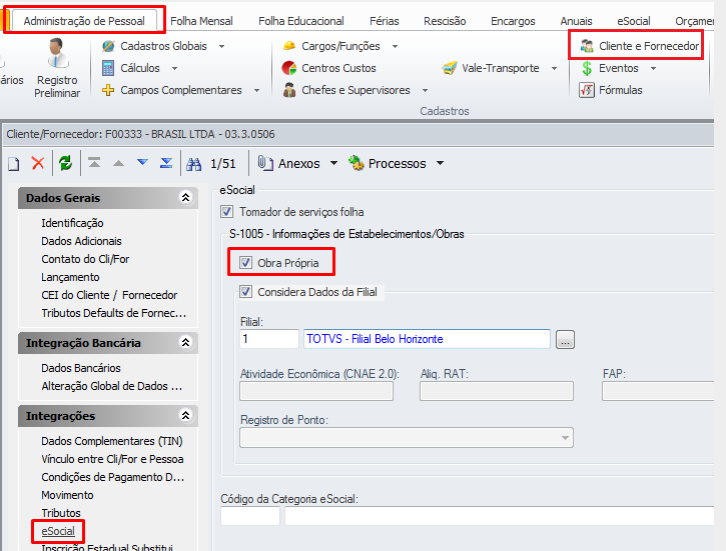Click Vale-Transporte ticket icon
726x551 pixels.
coord(449,68)
